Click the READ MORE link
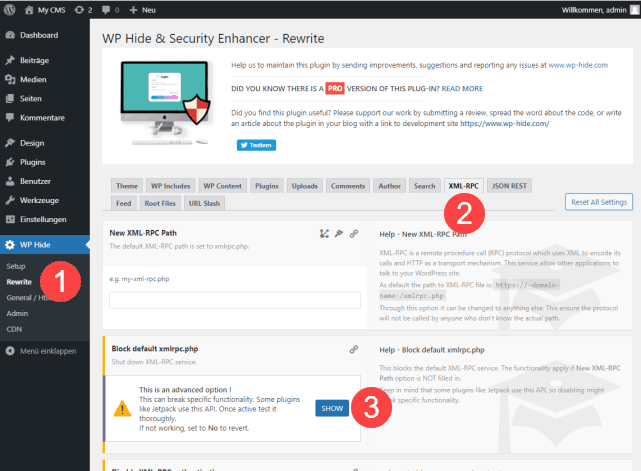Viewport: 641px width, 471px height. (462, 88)
